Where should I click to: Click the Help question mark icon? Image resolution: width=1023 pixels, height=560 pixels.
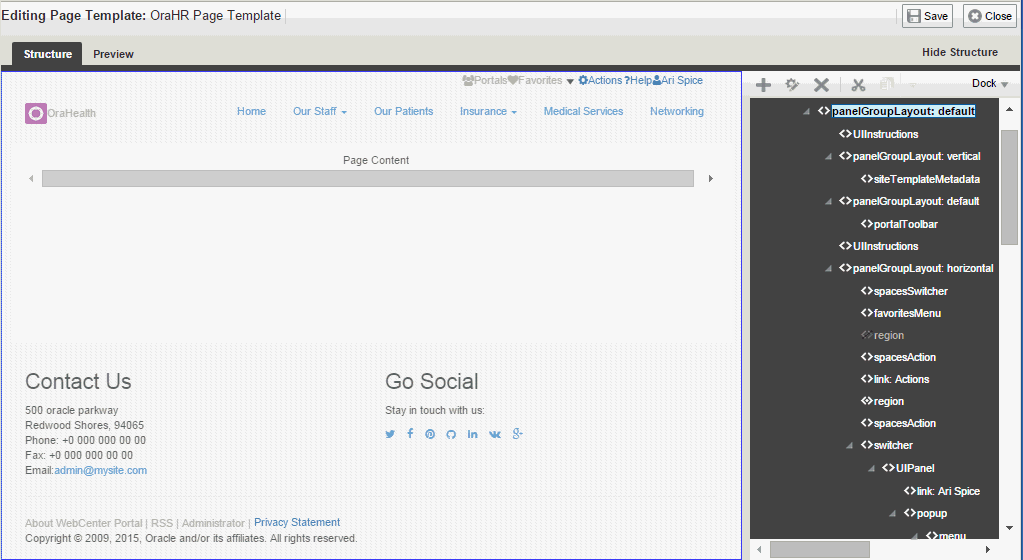pos(627,80)
